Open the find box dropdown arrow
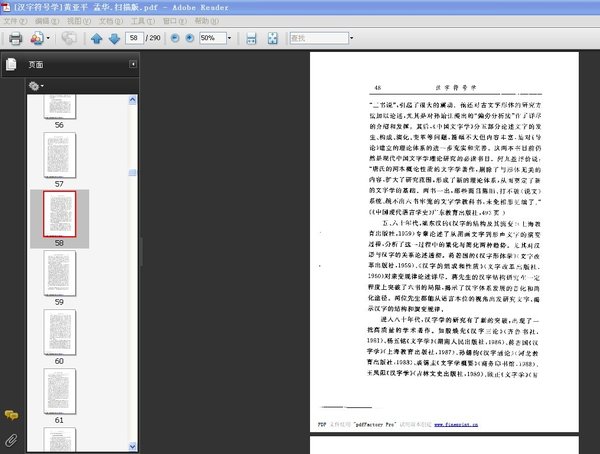600x454 pixels. [x=353, y=38]
